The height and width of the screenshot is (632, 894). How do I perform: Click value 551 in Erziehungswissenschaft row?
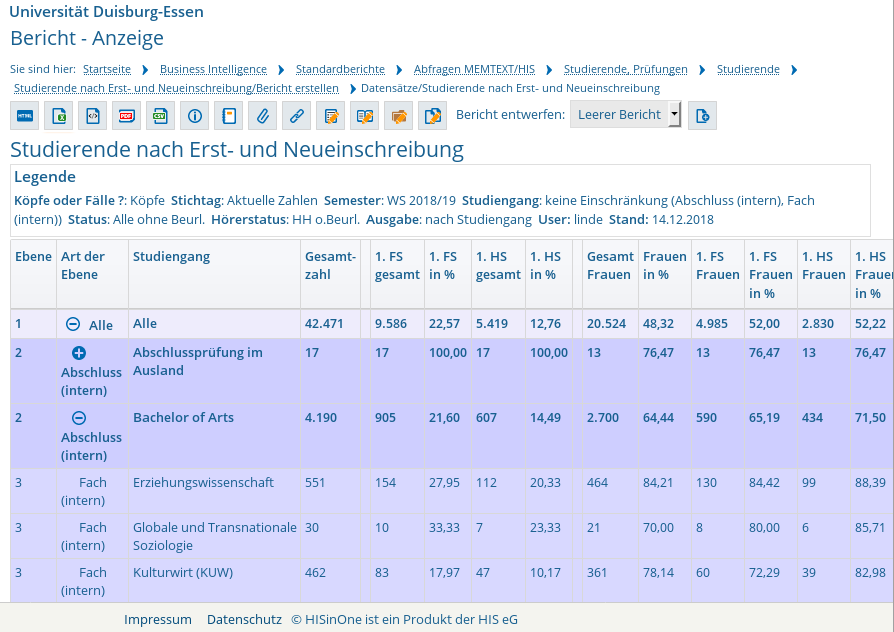click(x=315, y=483)
